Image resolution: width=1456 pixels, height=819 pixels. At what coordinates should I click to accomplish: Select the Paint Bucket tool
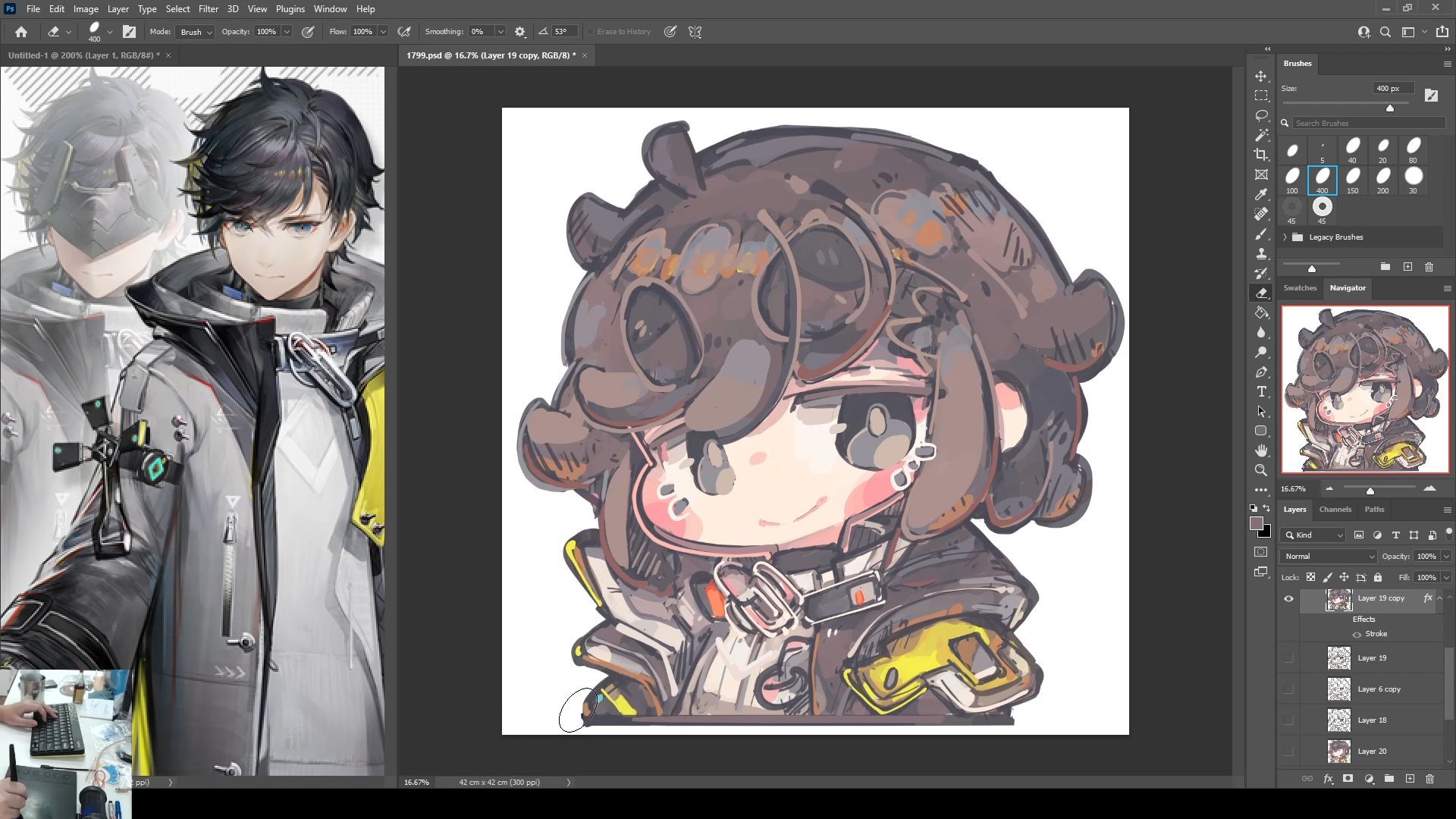pyautogui.click(x=1261, y=312)
